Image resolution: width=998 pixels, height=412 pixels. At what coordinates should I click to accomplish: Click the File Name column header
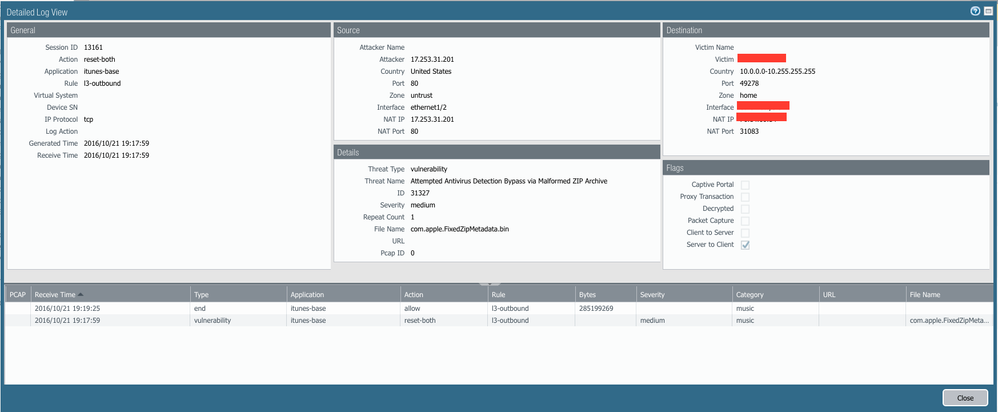(950, 295)
